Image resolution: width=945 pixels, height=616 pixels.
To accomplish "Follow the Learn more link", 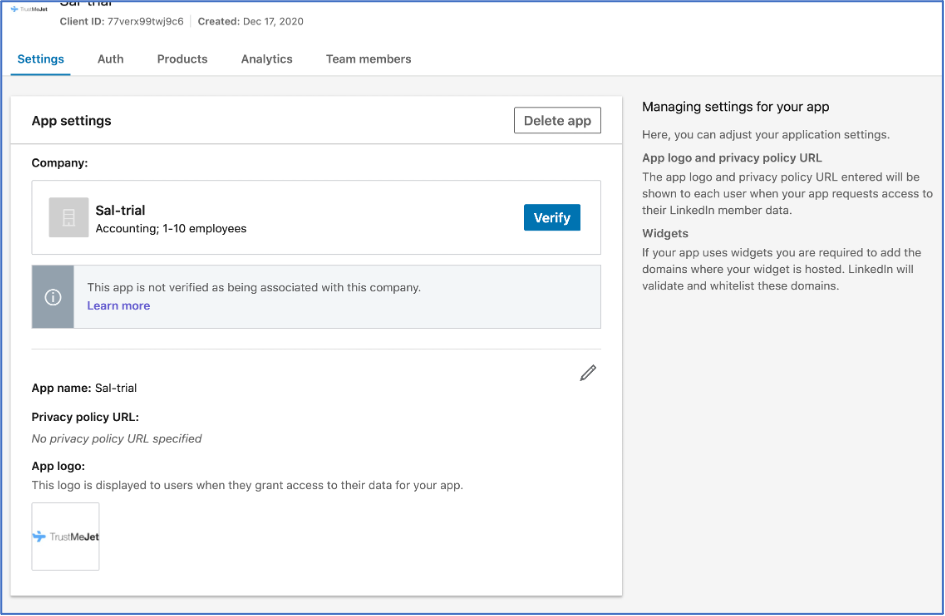I will coord(119,306).
